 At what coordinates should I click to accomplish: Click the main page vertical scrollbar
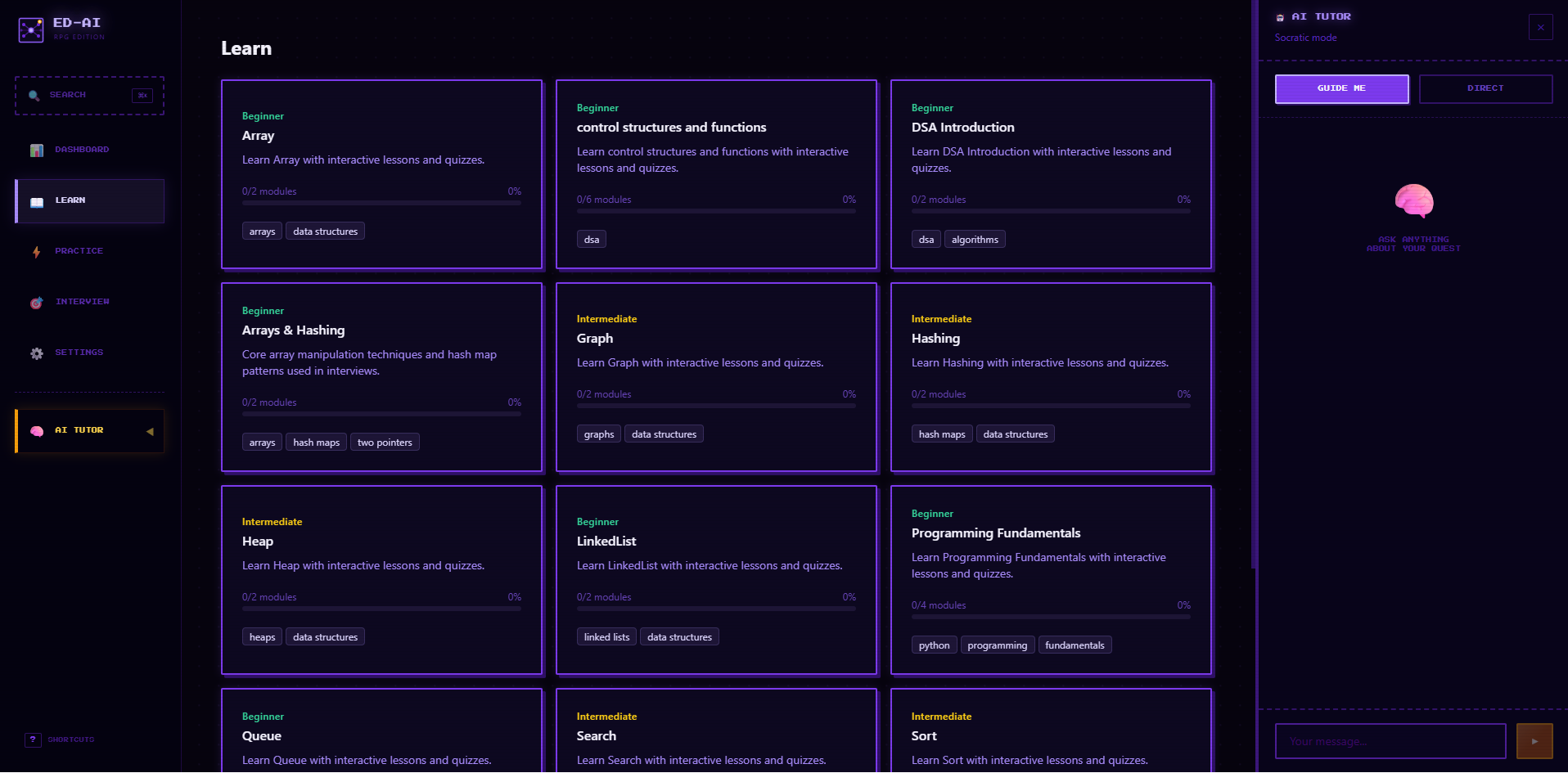[1254, 284]
